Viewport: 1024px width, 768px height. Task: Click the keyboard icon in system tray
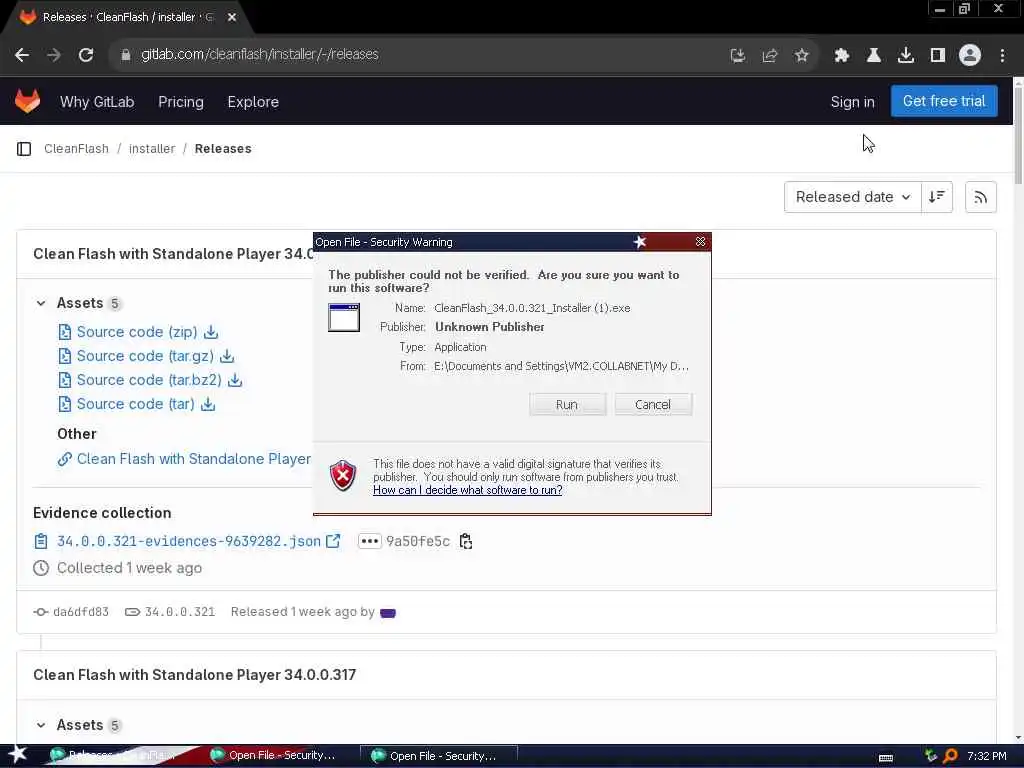[886, 757]
